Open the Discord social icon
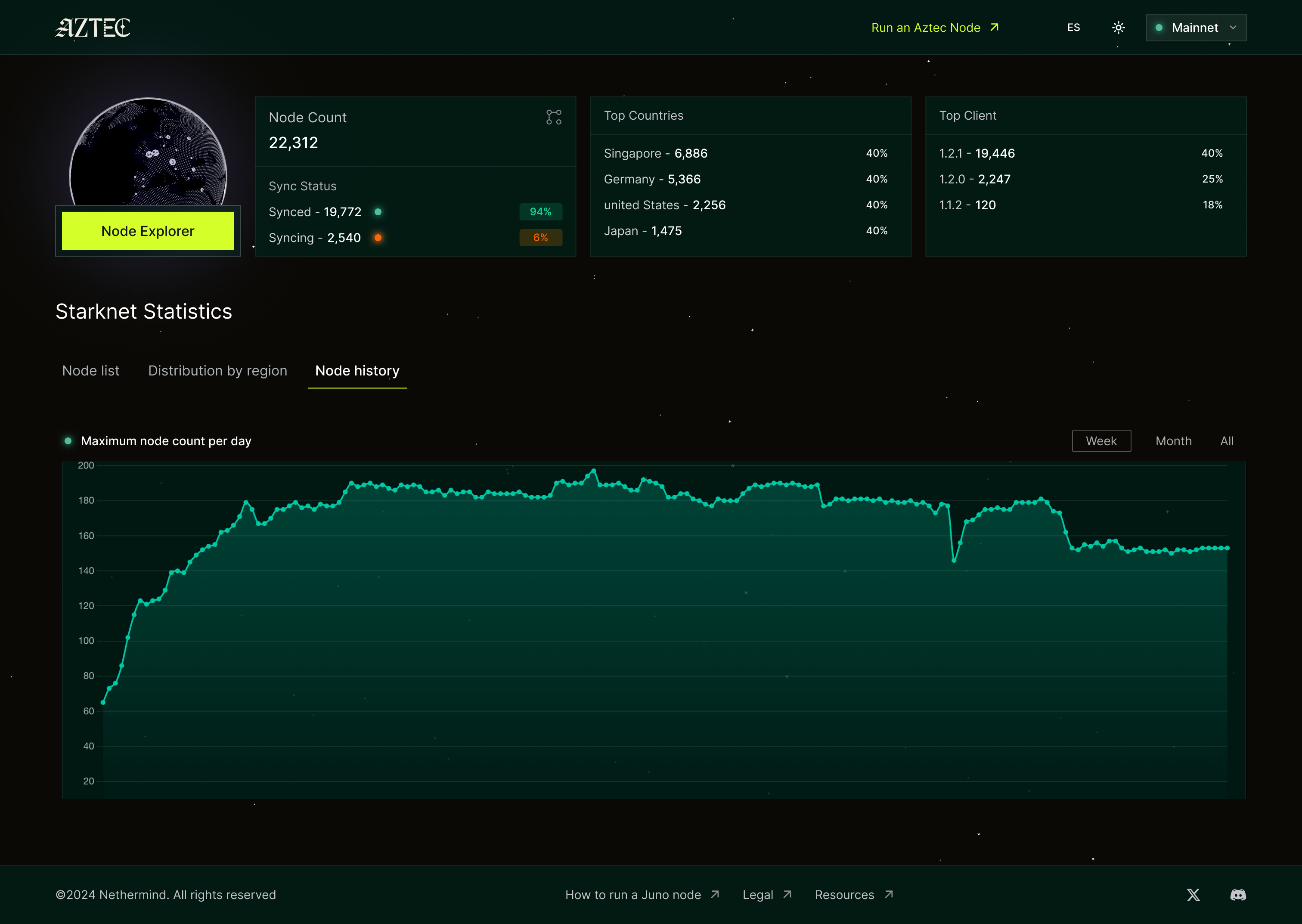The height and width of the screenshot is (924, 1302). pos(1238,894)
